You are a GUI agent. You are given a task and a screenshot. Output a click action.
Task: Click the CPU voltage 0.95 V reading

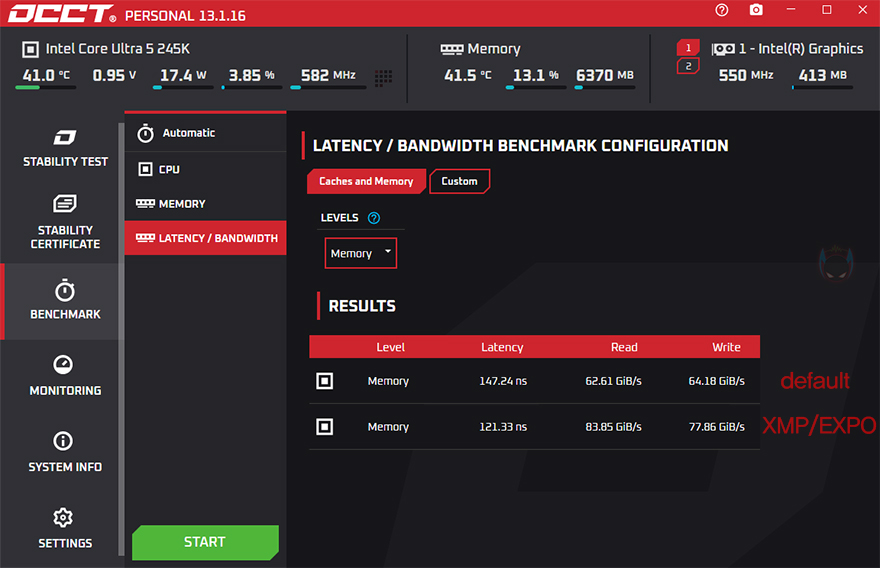click(x=114, y=75)
